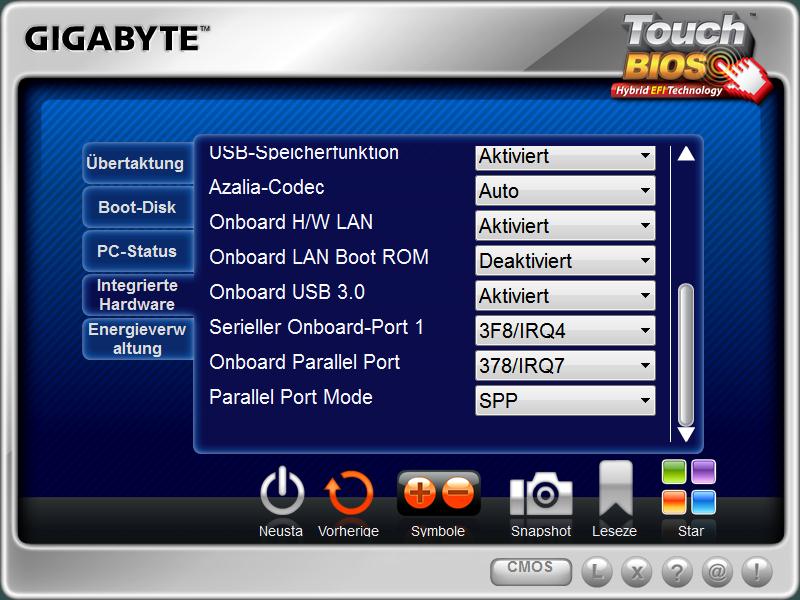Viewport: 800px width, 600px height.
Task: Click the green Start tile
Action: (x=674, y=472)
